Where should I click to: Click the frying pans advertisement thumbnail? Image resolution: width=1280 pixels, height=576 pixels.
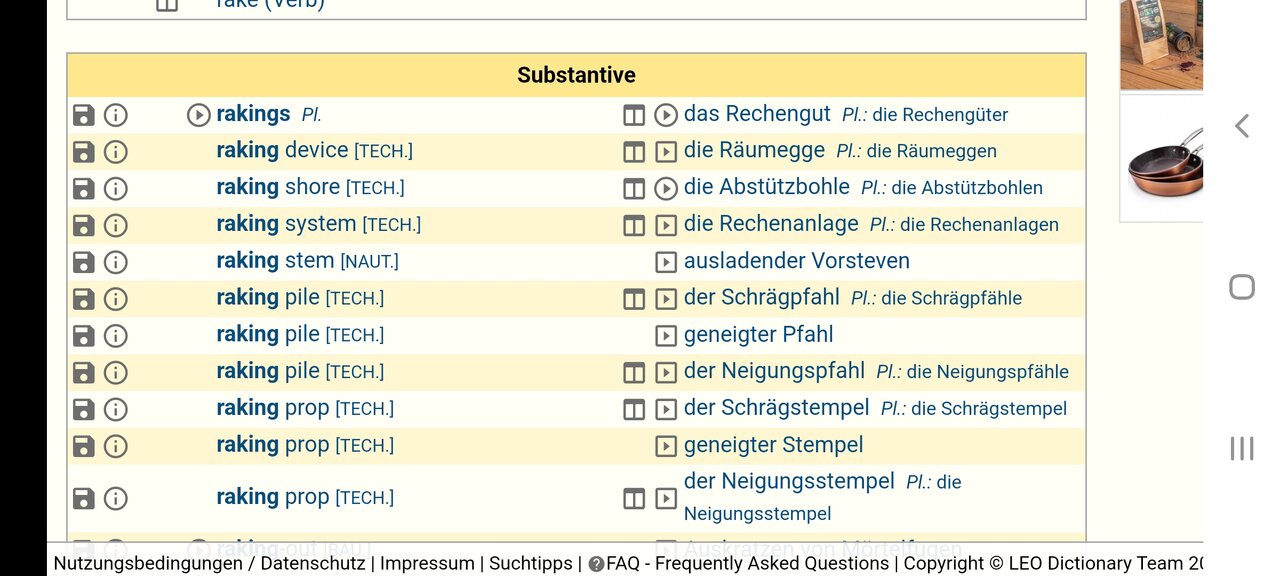pyautogui.click(x=1161, y=158)
